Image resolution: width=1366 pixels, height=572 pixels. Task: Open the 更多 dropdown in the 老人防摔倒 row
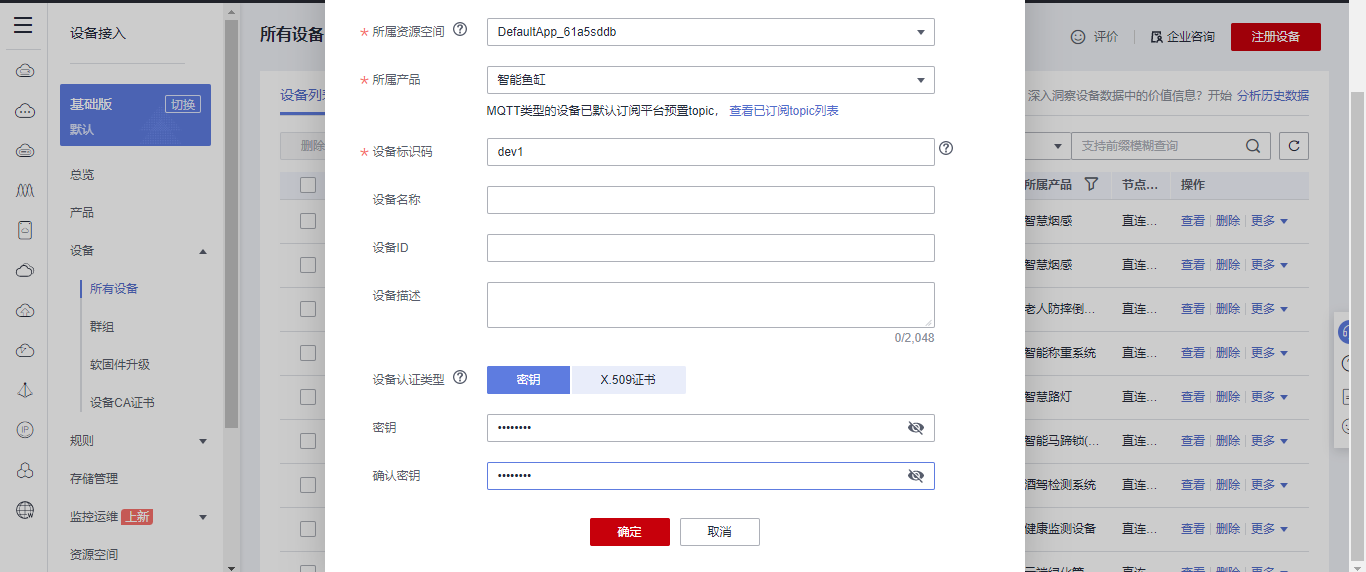click(1269, 309)
